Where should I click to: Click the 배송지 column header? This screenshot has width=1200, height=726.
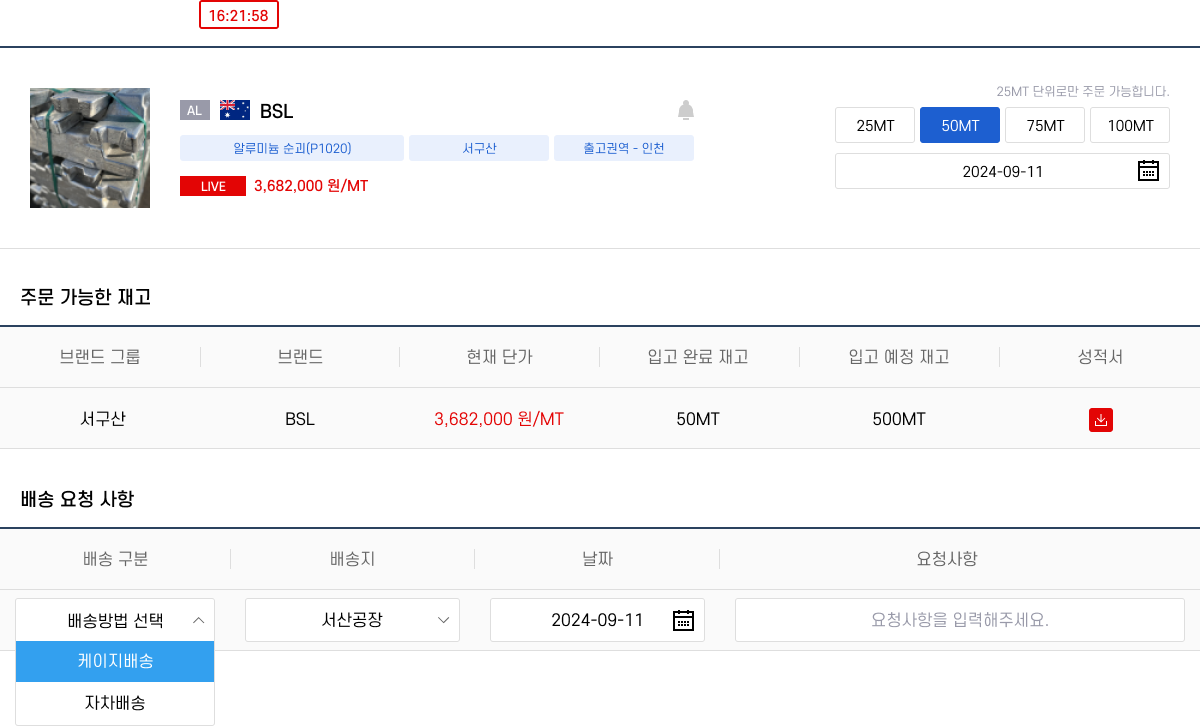(352, 559)
